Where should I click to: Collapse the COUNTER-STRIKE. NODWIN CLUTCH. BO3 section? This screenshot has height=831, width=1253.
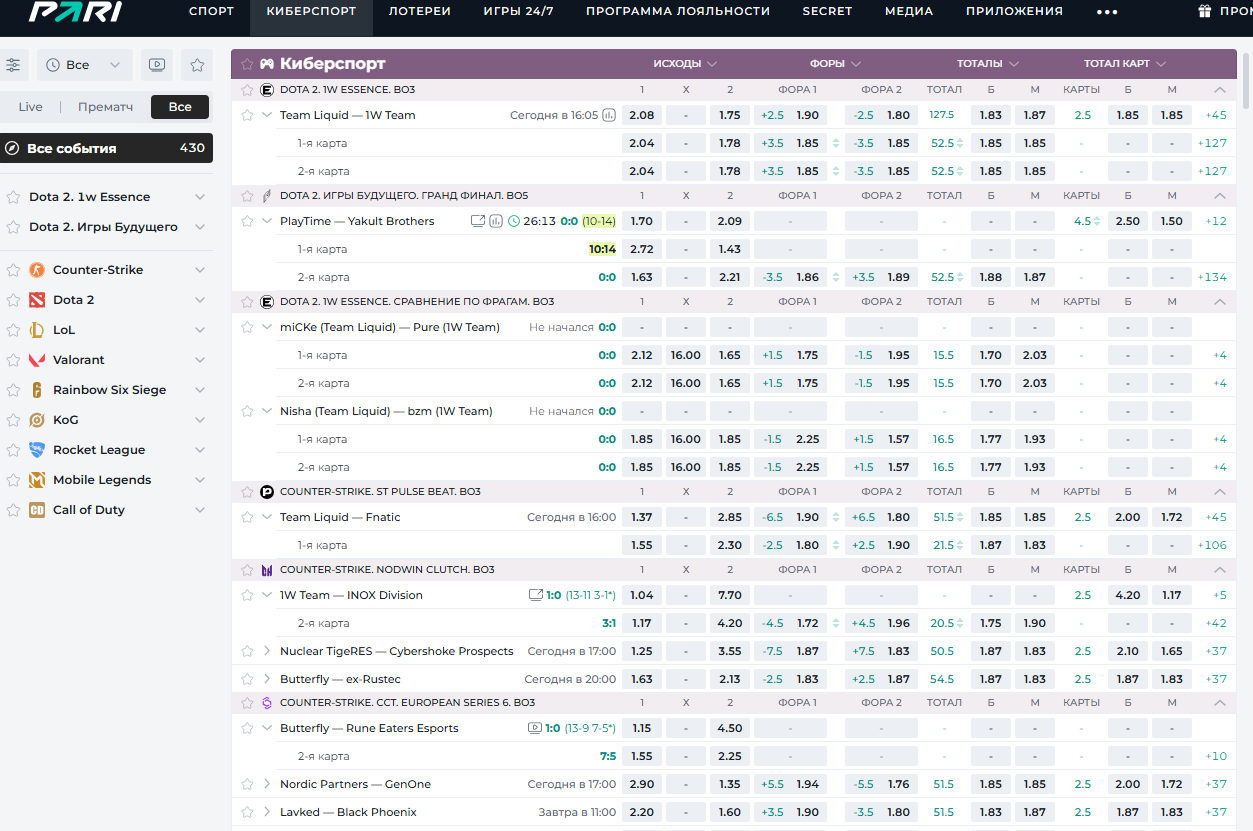coord(1219,569)
